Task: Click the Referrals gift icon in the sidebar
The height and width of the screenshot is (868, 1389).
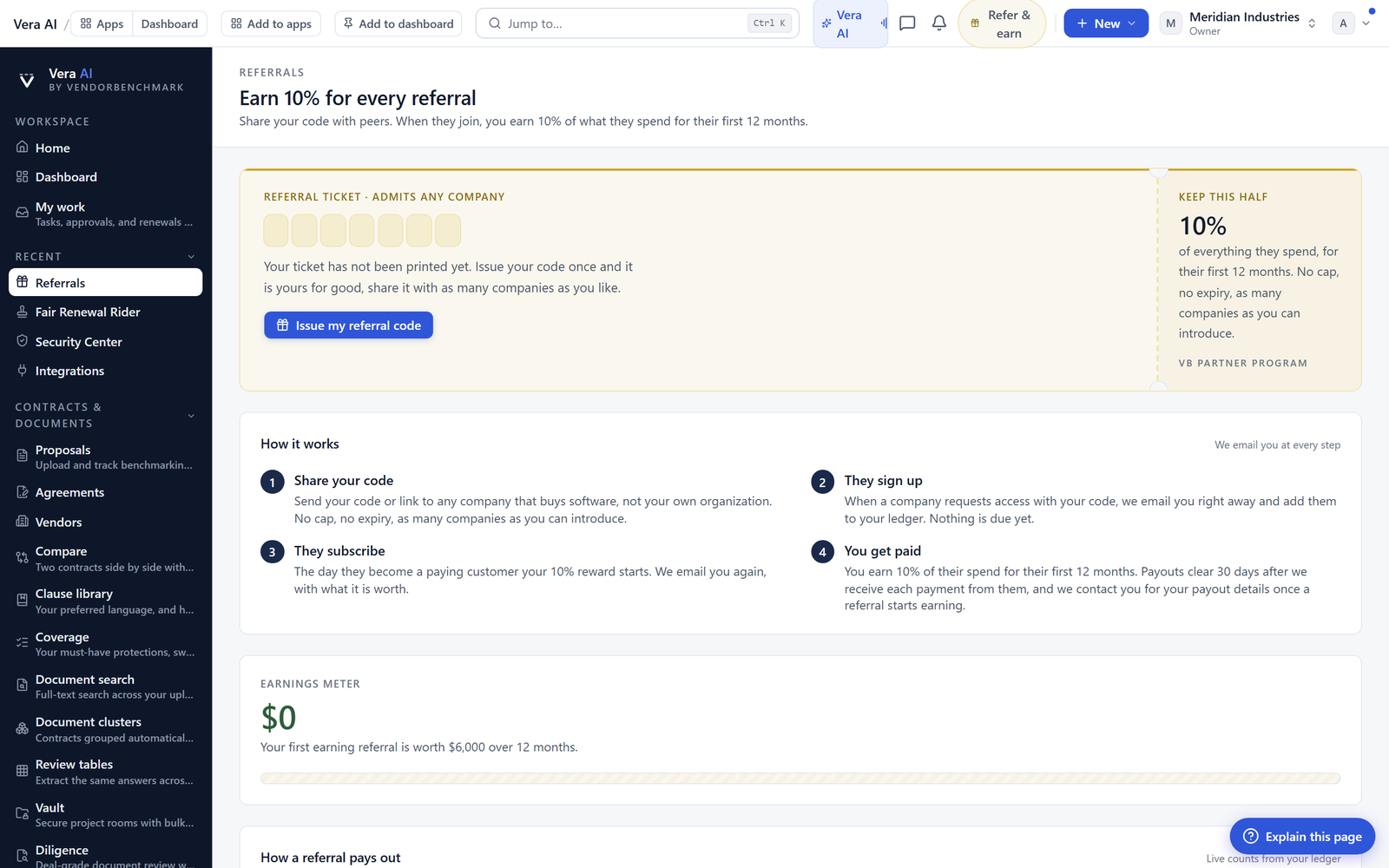Action: pyautogui.click(x=23, y=282)
